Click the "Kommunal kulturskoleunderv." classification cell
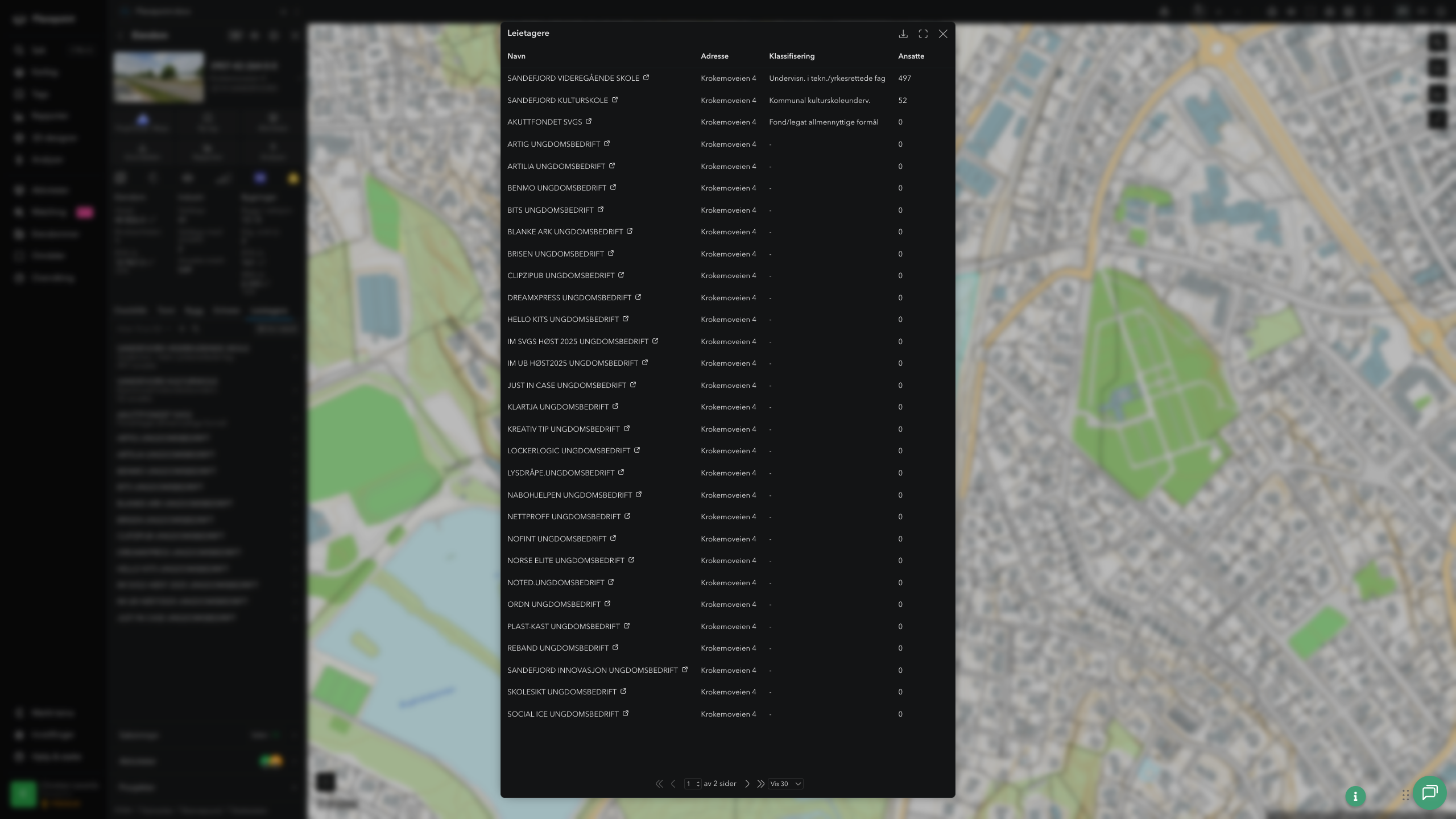This screenshot has width=1456, height=819. (x=820, y=101)
